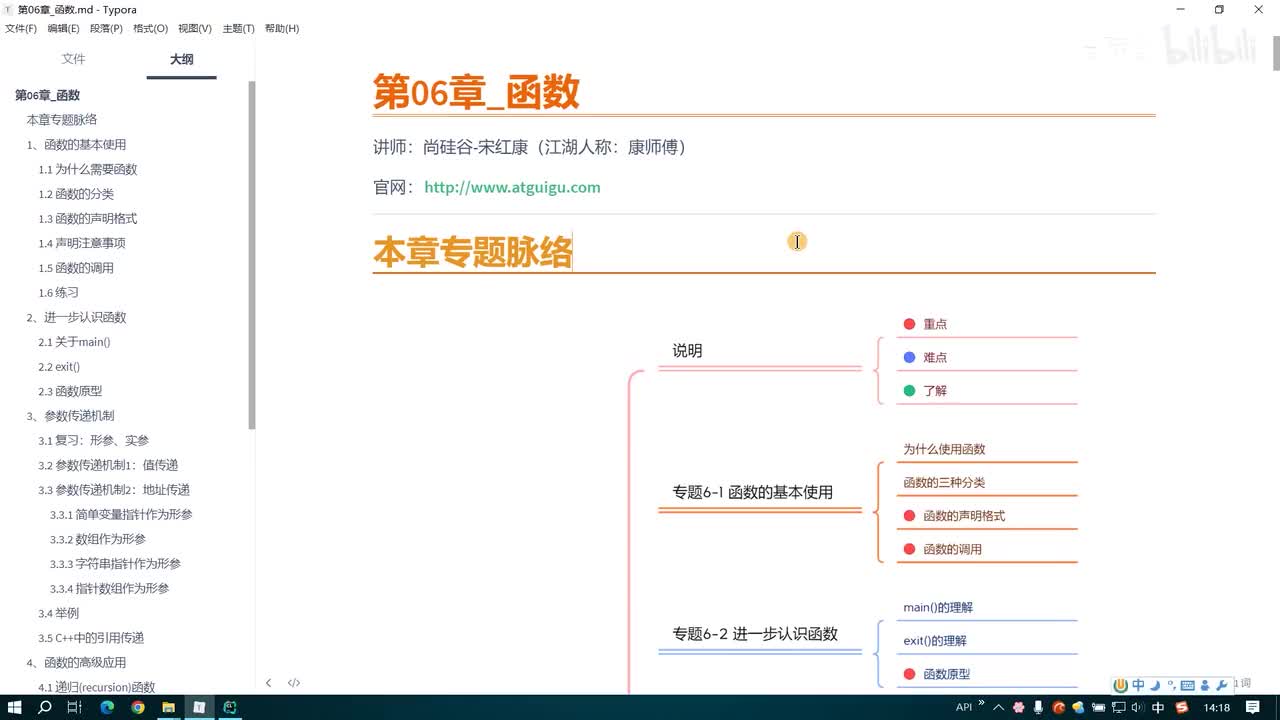Jump to outline item 本章专题脉络
1280x720 pixels.
click(61, 120)
